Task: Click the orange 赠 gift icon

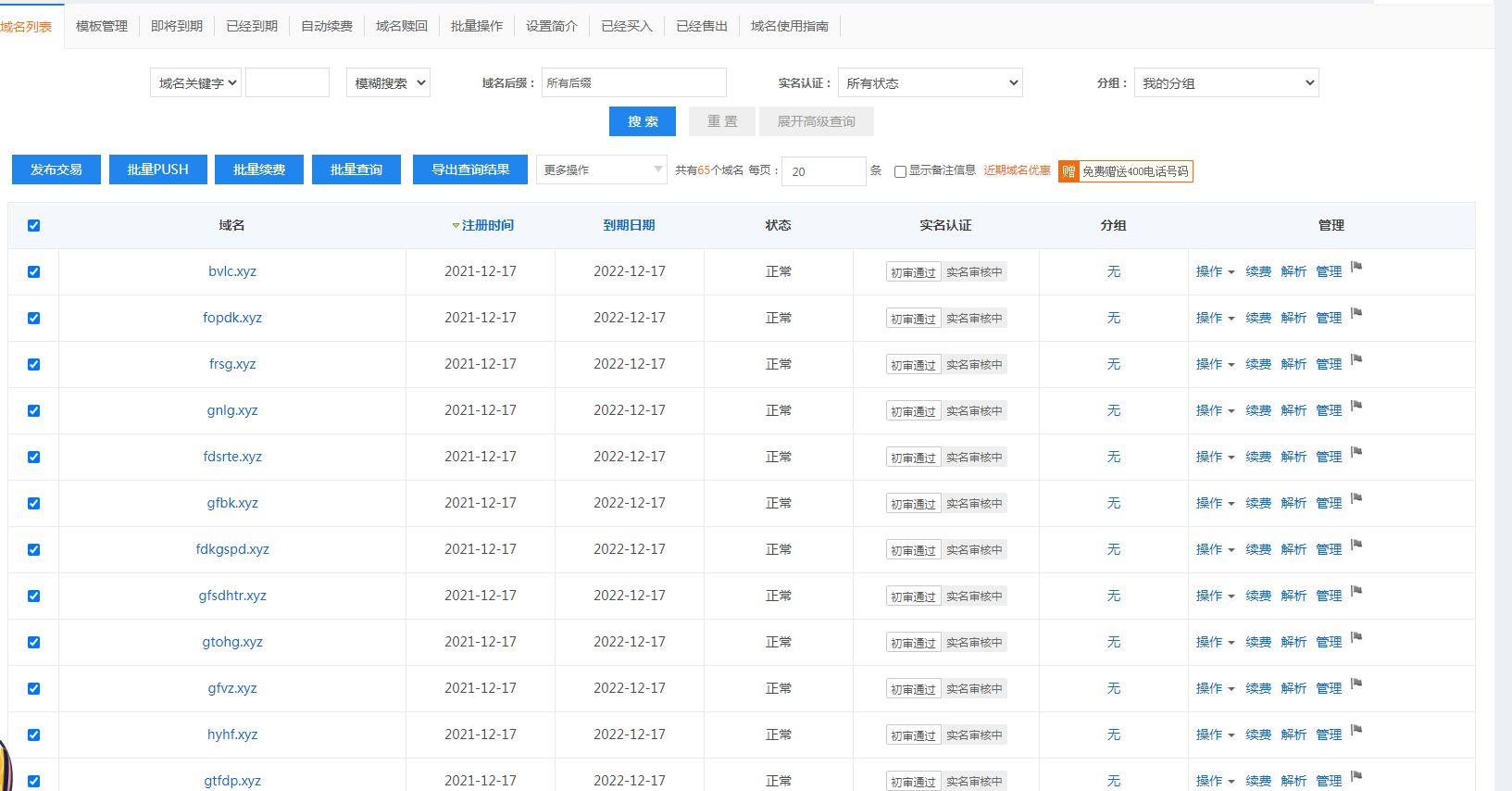Action: [x=1068, y=171]
